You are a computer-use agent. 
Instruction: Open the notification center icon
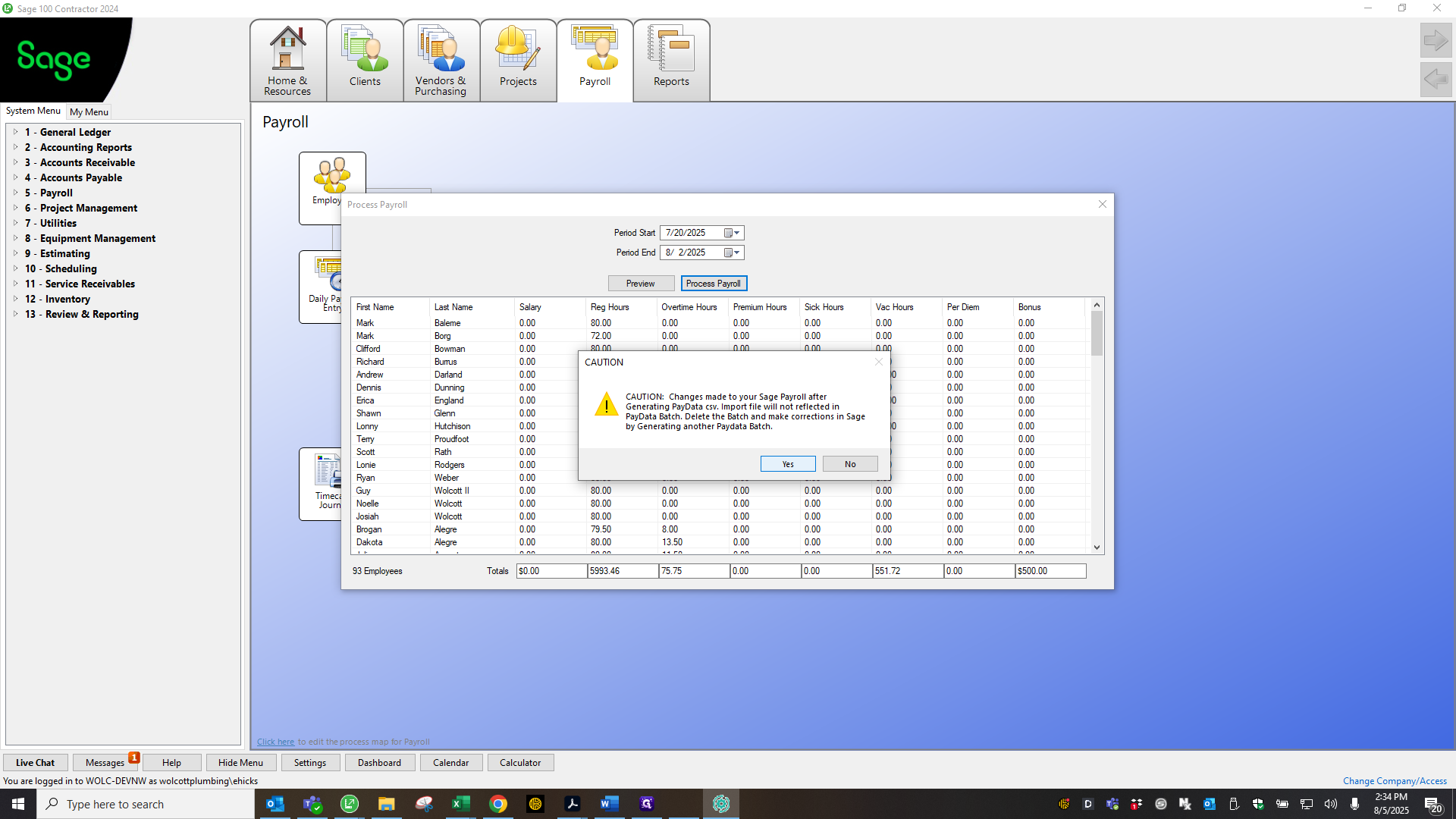click(1432, 804)
